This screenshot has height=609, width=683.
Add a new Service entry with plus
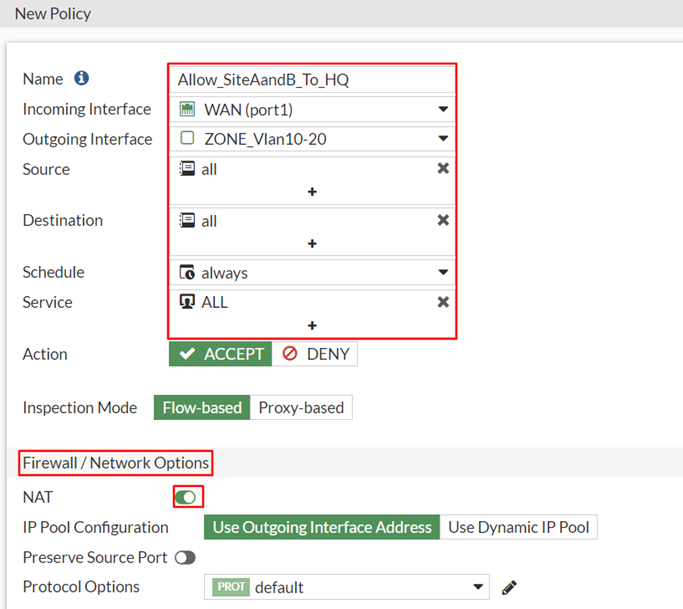point(312,325)
